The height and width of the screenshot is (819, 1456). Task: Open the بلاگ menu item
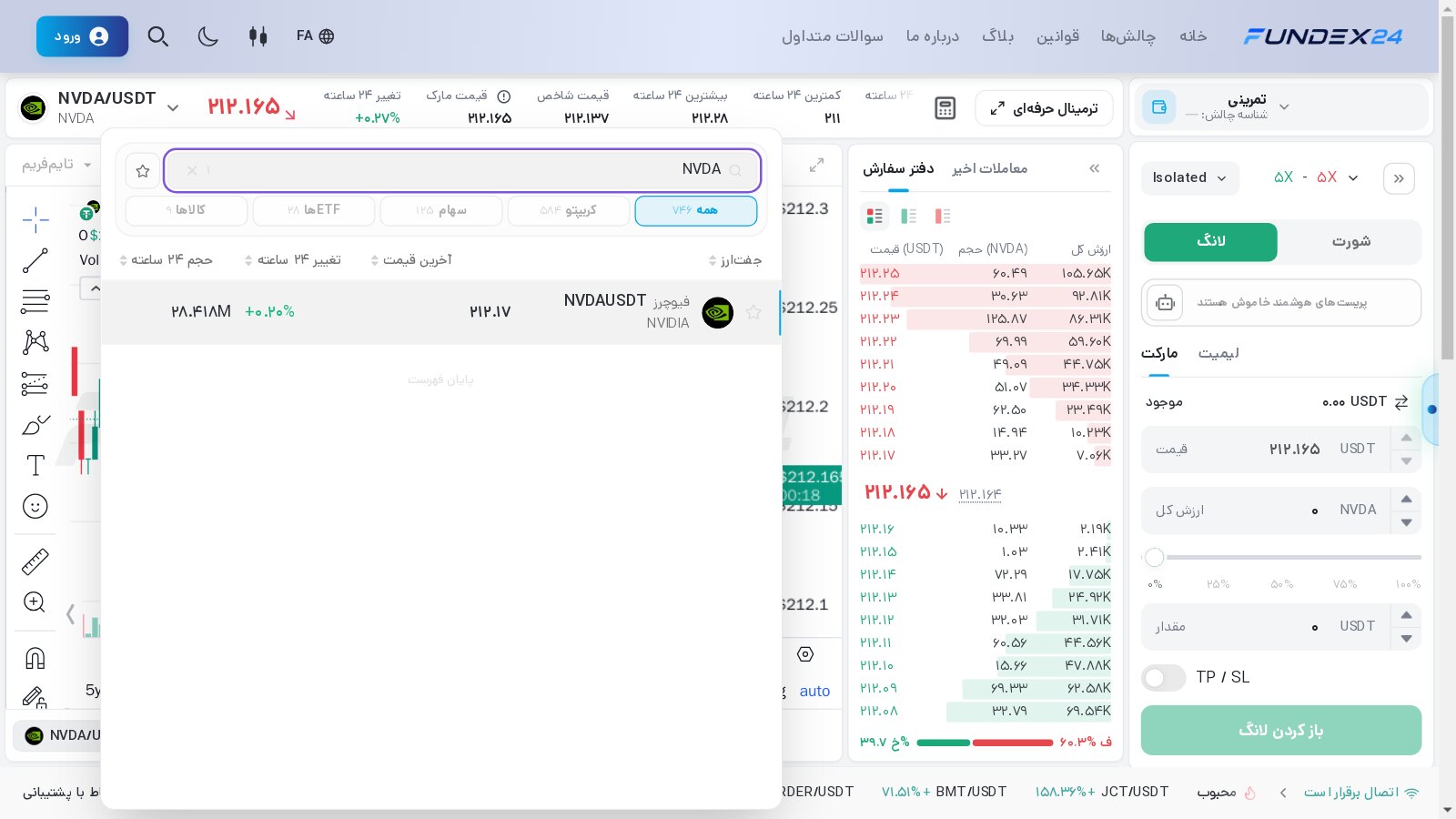[997, 36]
